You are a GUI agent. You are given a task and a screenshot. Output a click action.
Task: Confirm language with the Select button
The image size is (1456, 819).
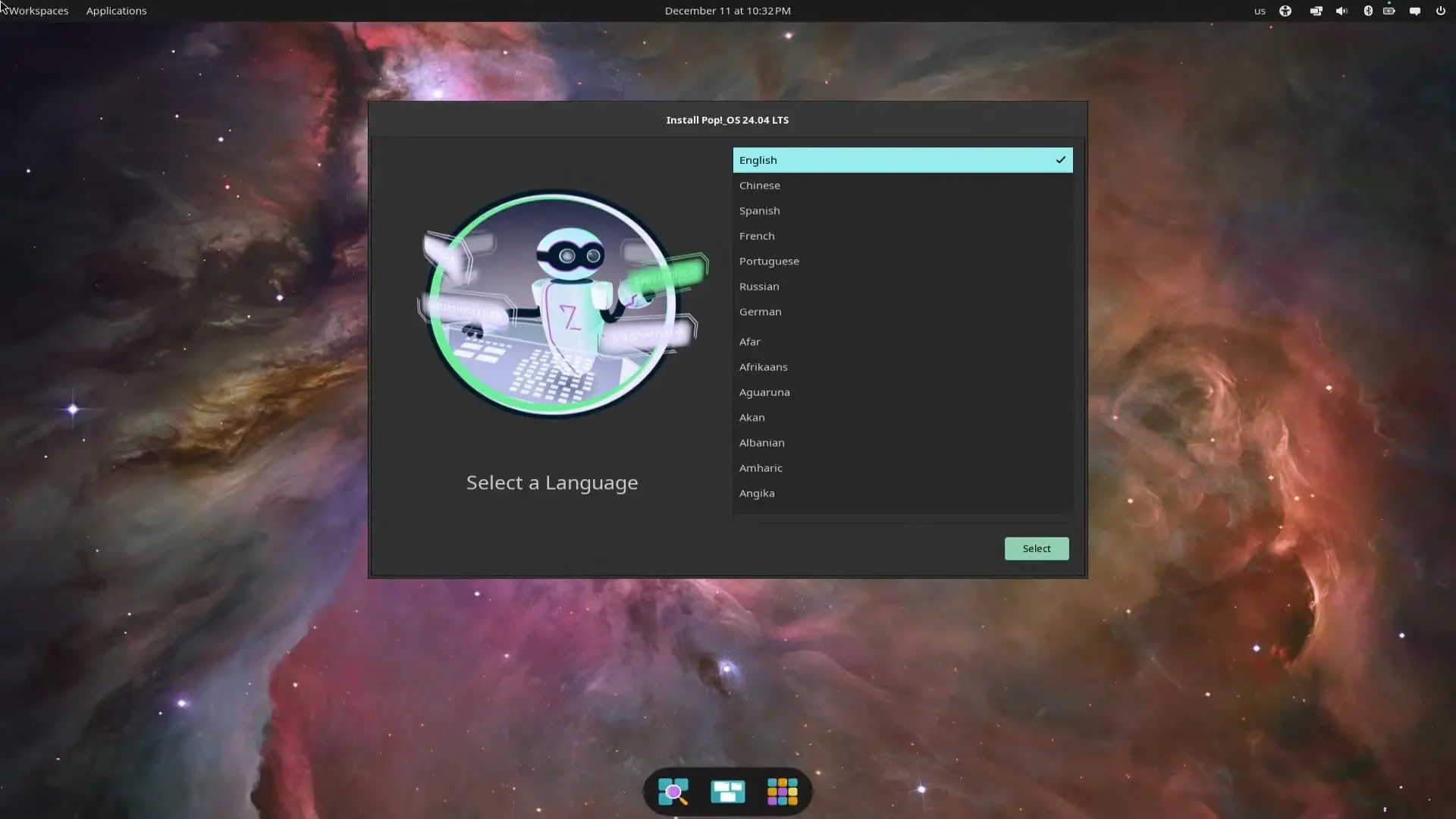[x=1037, y=548]
